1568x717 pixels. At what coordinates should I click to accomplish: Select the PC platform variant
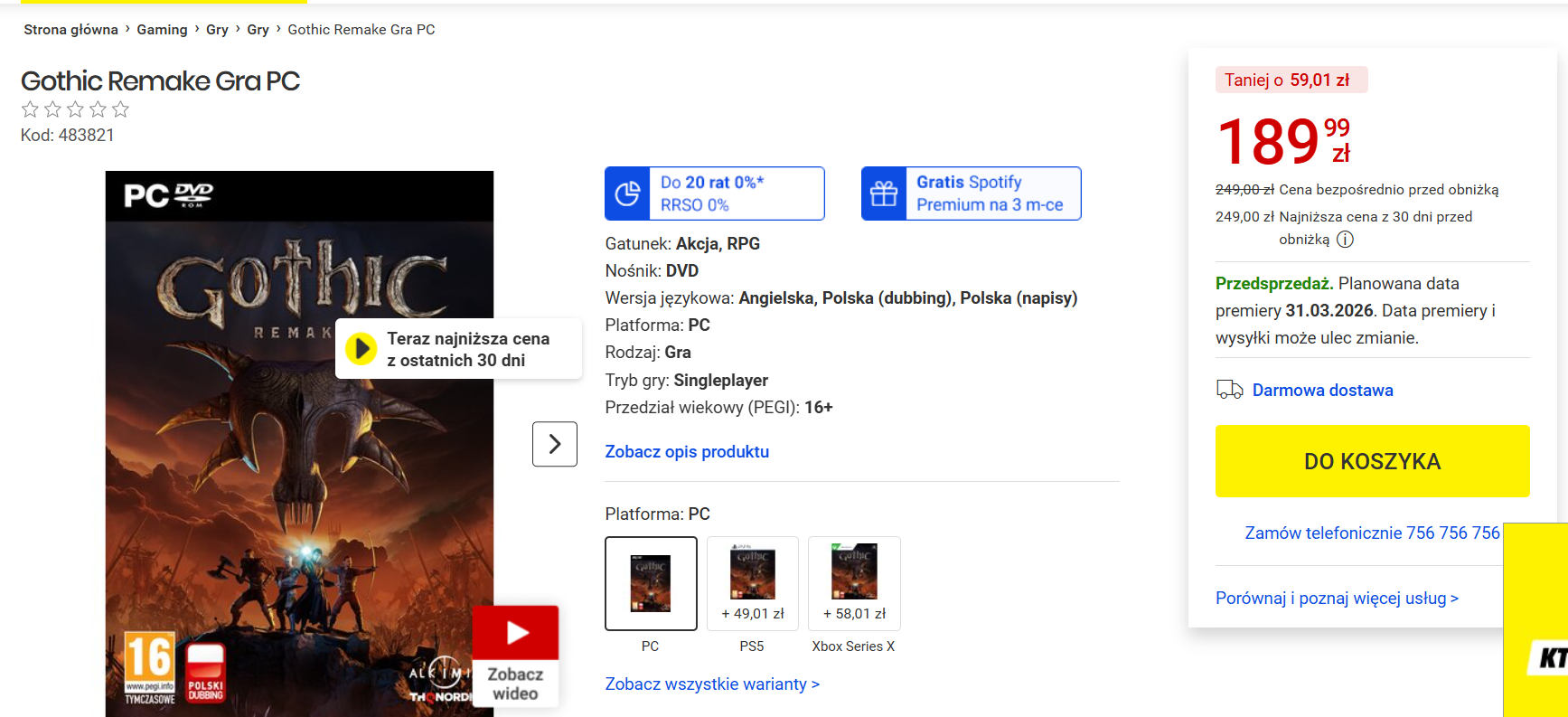(651, 583)
